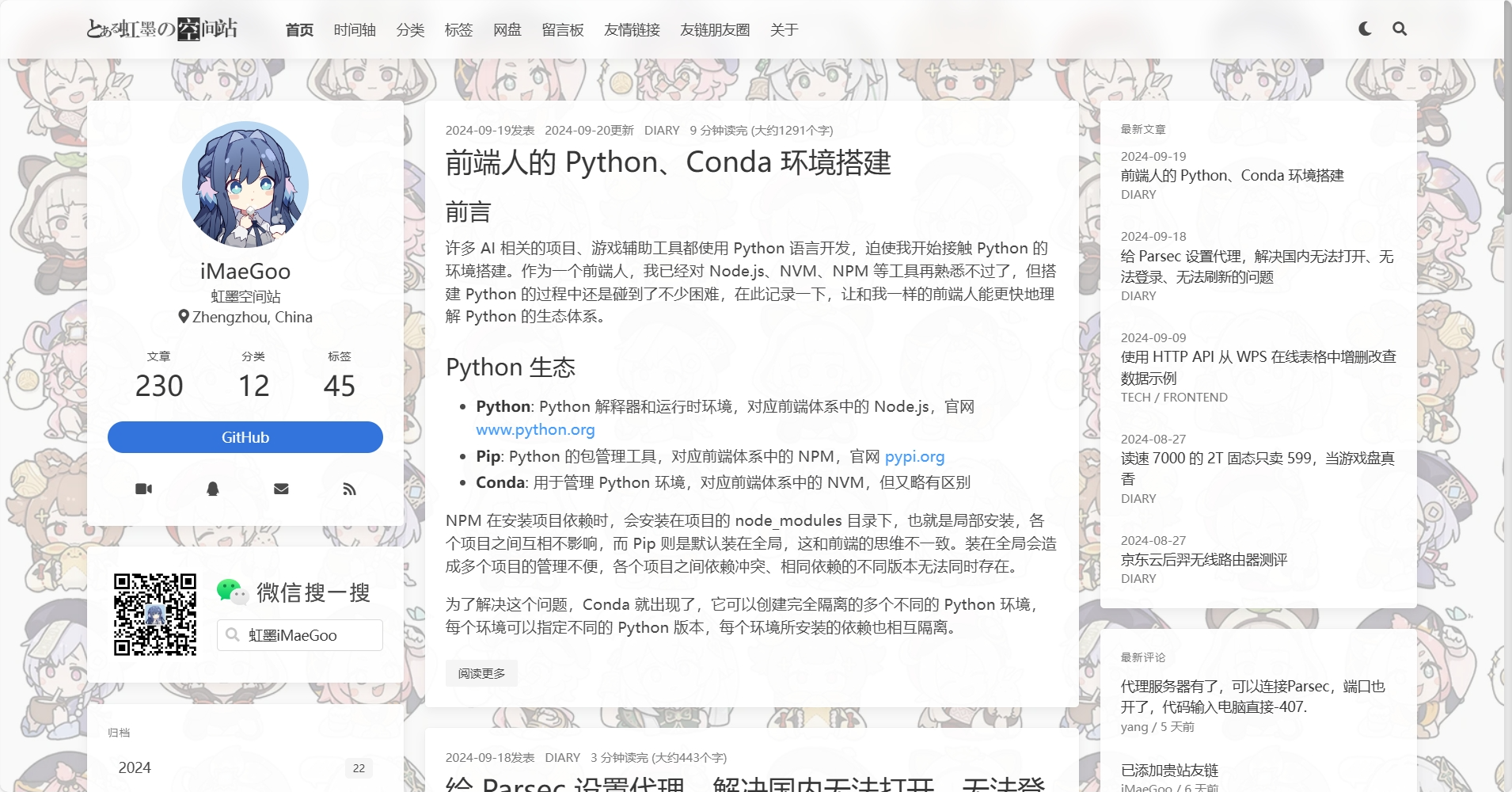Screen dimensions: 1512x792
Task: Open the pypi.org link
Action: click(x=915, y=456)
